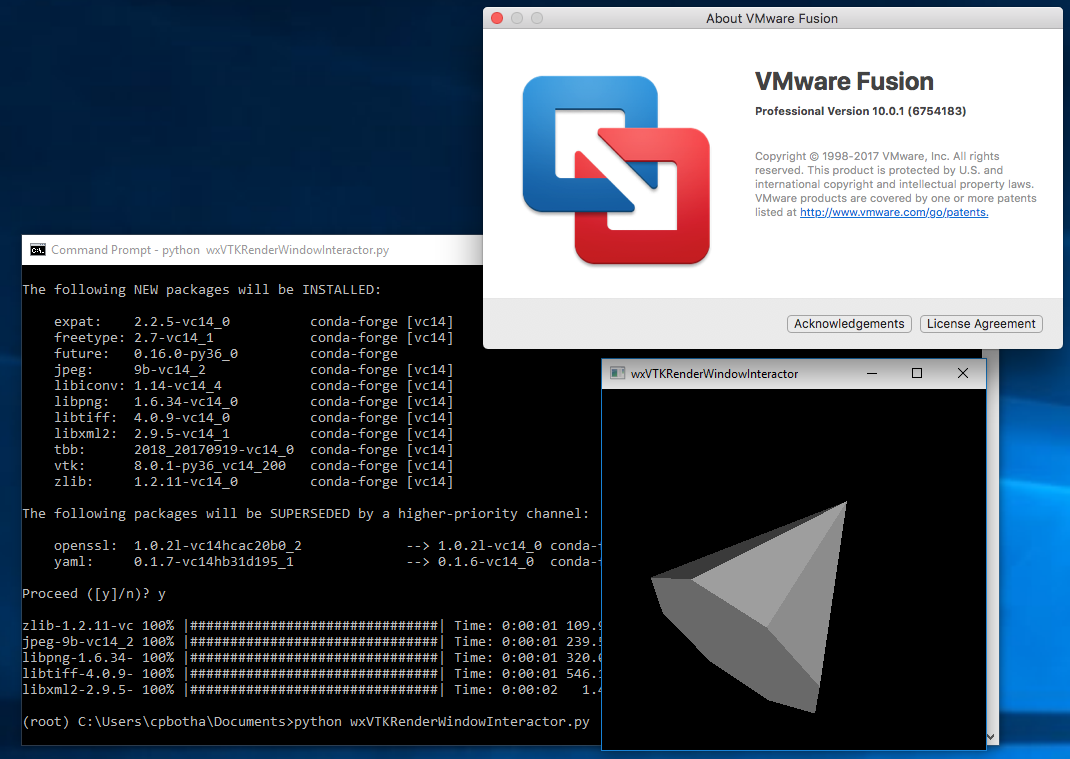
Task: Click the 'yaml:' package name
Action: click(x=74, y=562)
